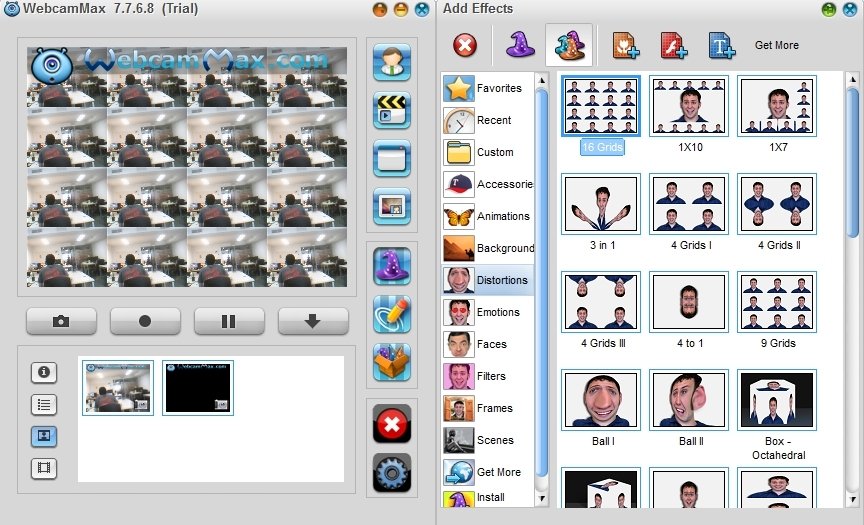Apply the 4 Grids I effect
Image resolution: width=864 pixels, height=525 pixels.
[x=689, y=204]
